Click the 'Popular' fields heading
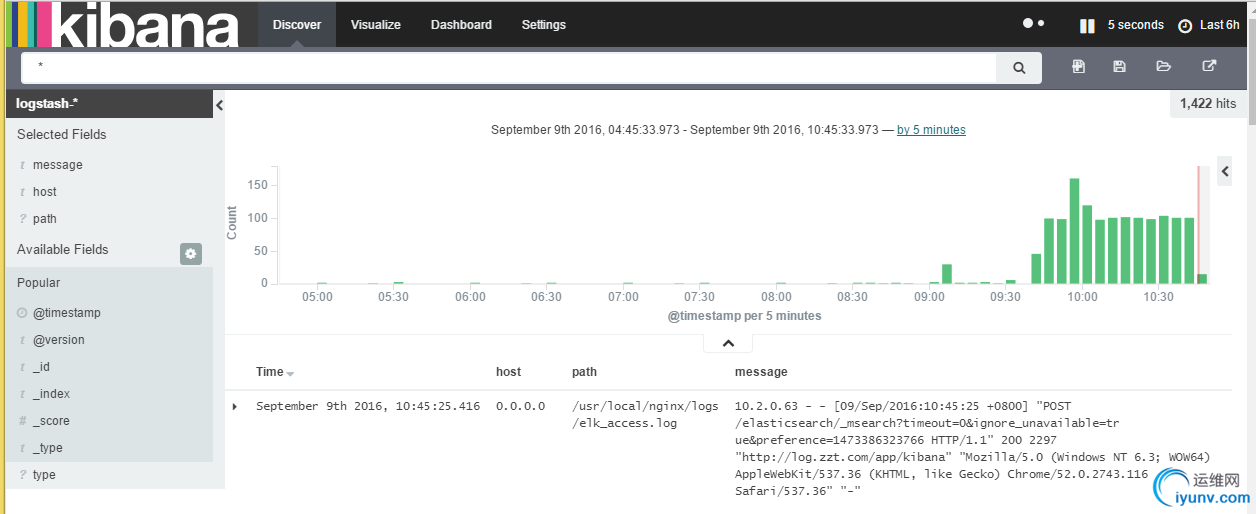 click(x=39, y=283)
